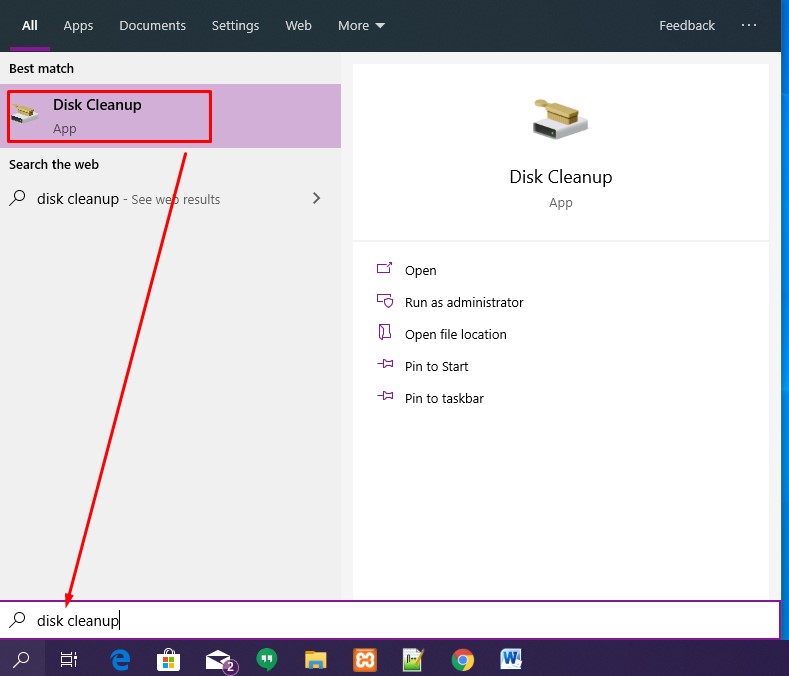This screenshot has width=789, height=676.
Task: Open disk cleanup web results entry
Action: click(x=170, y=199)
